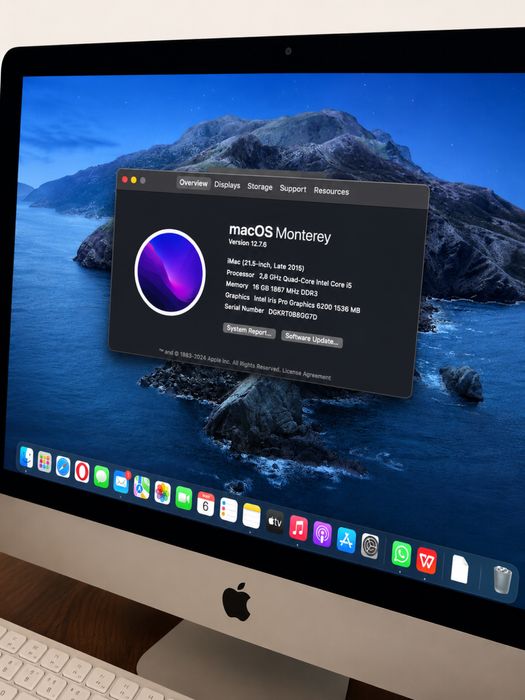Click the macOS Monterey logo image

click(x=170, y=272)
